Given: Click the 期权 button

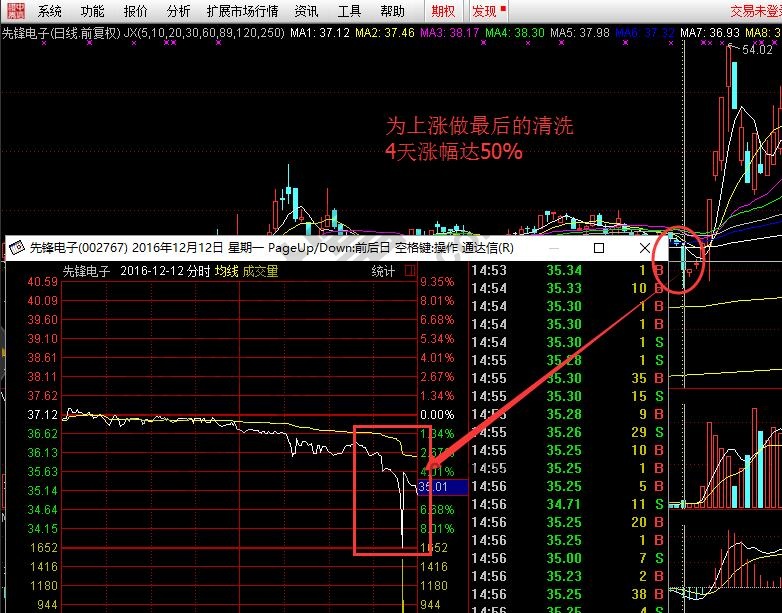Looking at the screenshot, I should tap(443, 11).
